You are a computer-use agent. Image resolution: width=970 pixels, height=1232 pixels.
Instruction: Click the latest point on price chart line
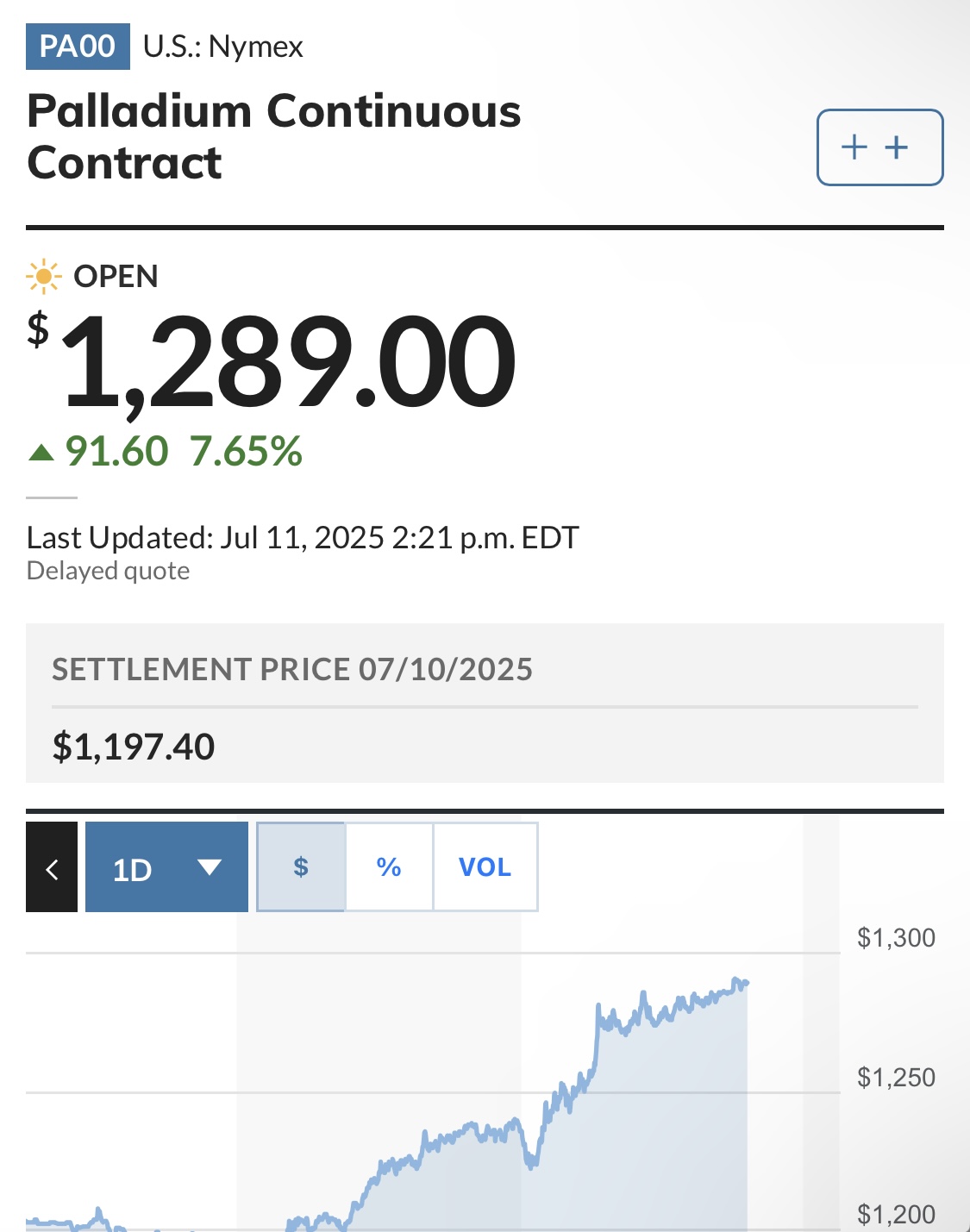[x=746, y=983]
